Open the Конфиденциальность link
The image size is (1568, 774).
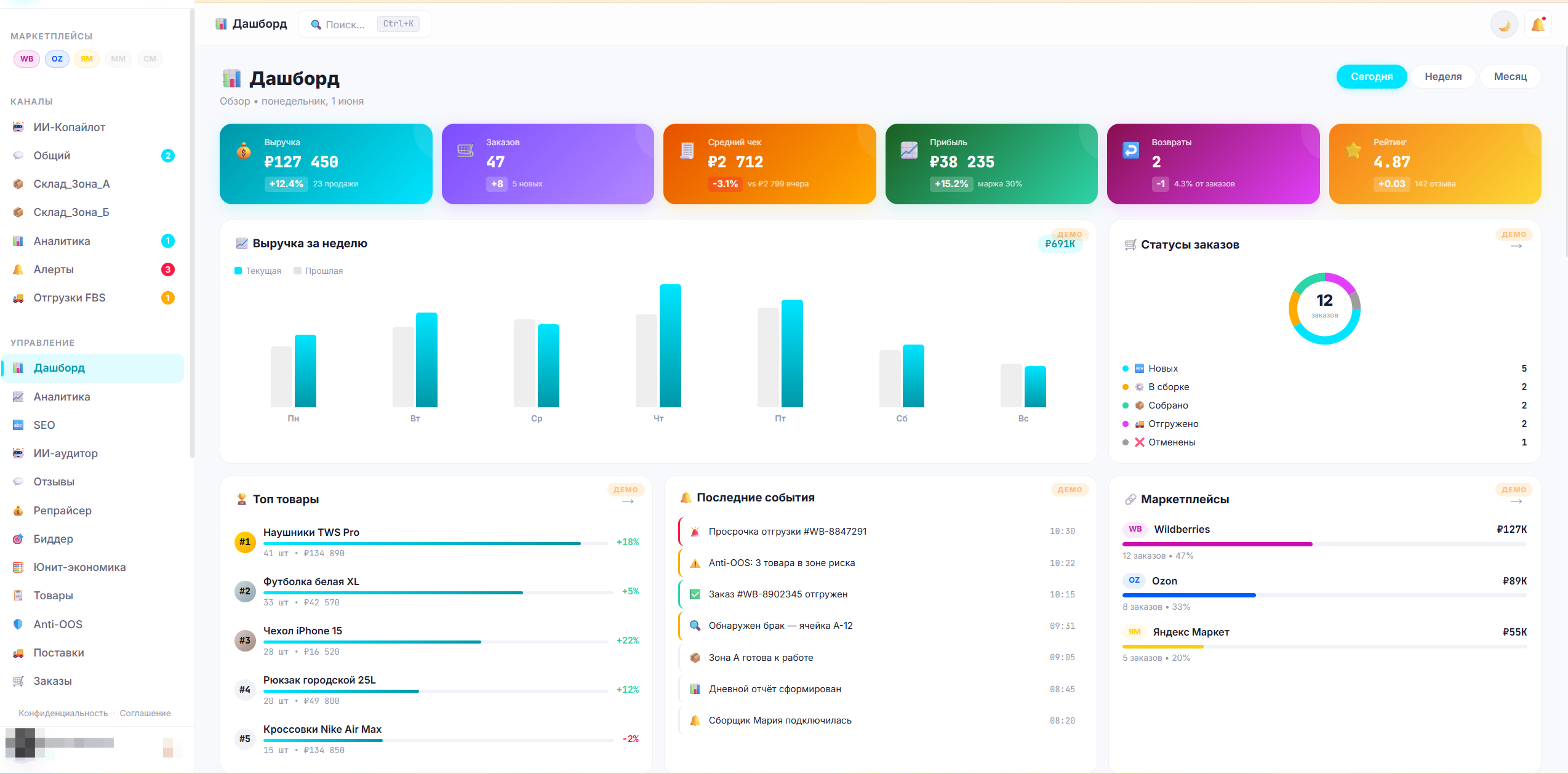point(63,713)
